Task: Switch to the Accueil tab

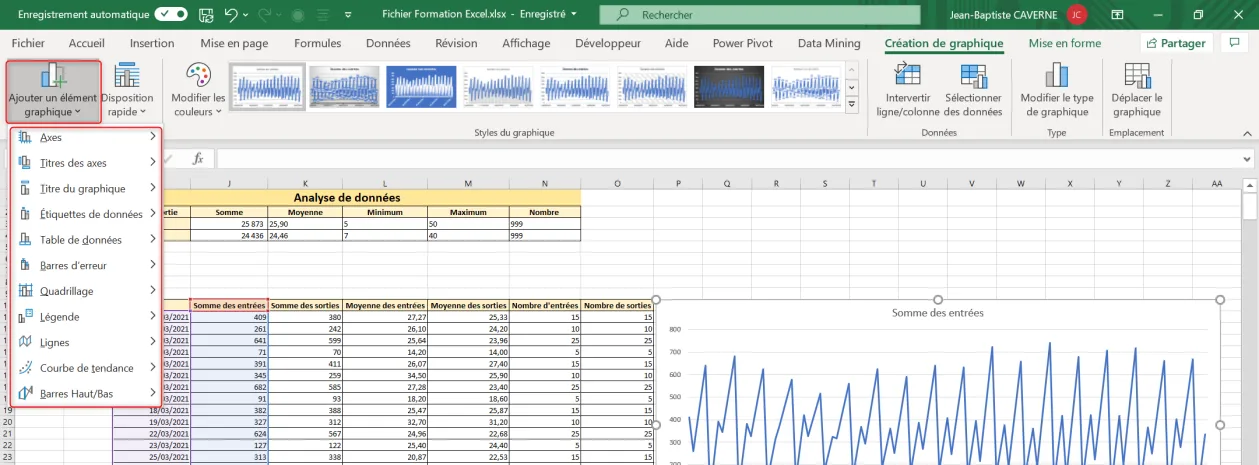Action: (87, 43)
